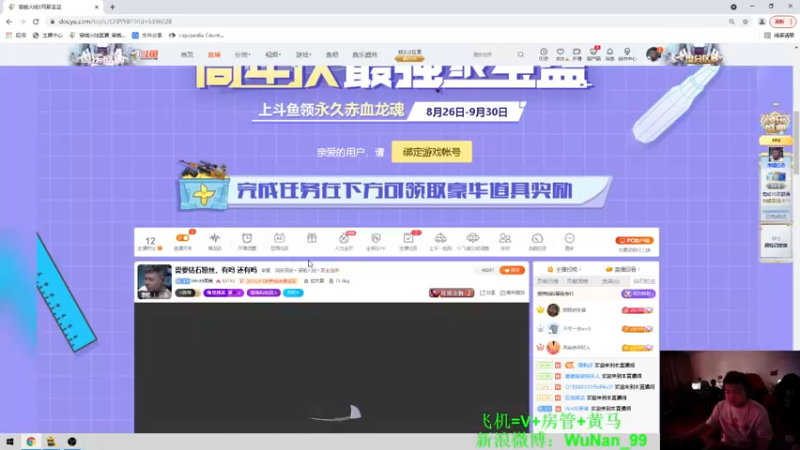
Task: Click the creator center pin icon in header
Action: point(627,52)
